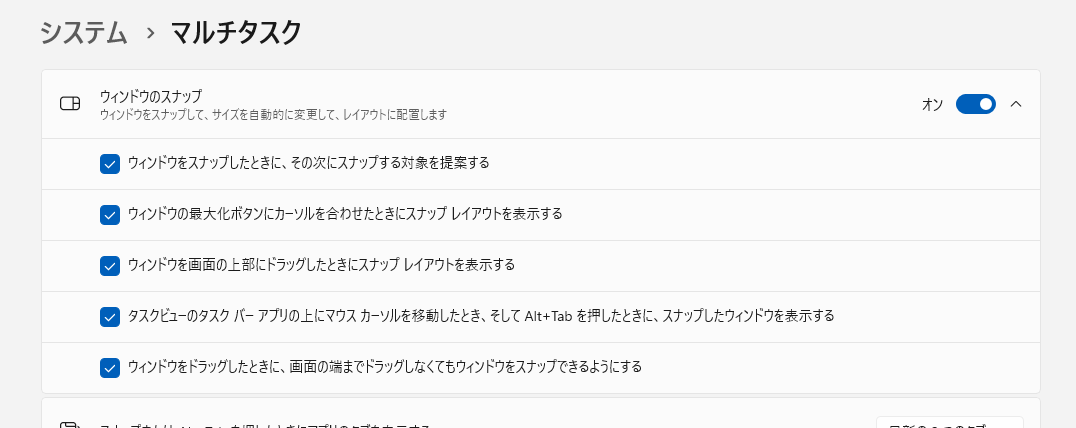Image resolution: width=1076 pixels, height=428 pixels.
Task: Click the breadcrumb chevron separator after システム
Action: pos(151,33)
